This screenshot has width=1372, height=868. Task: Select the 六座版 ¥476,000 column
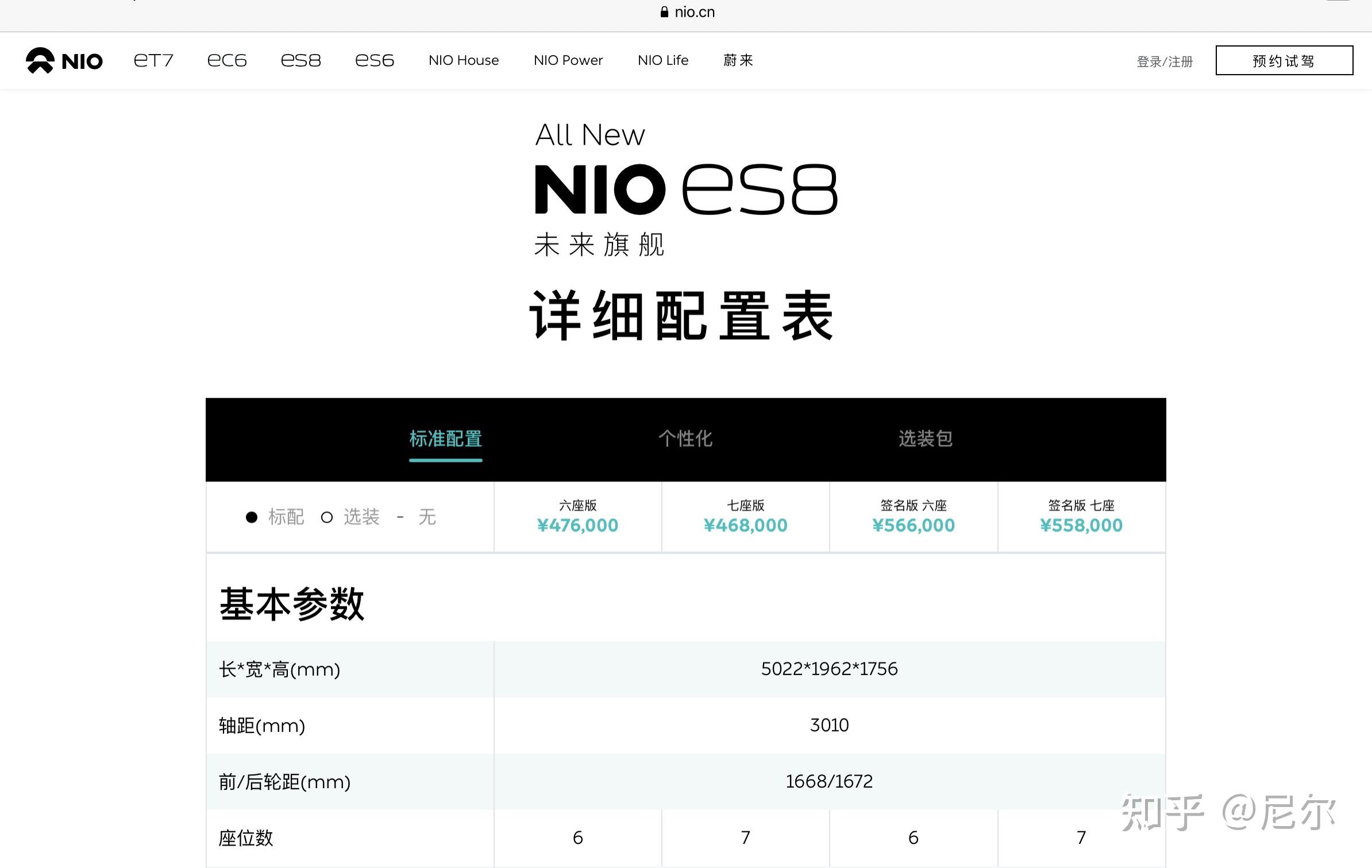(x=577, y=516)
